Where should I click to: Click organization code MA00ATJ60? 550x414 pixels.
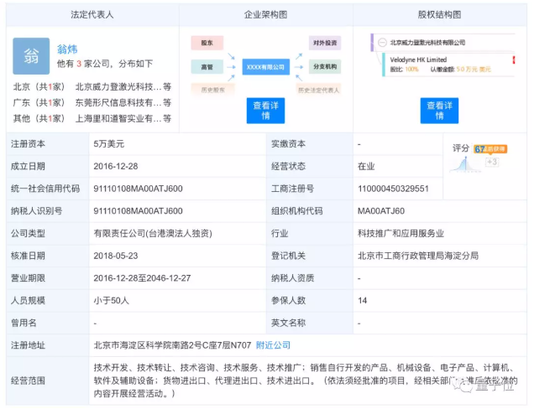pos(381,211)
